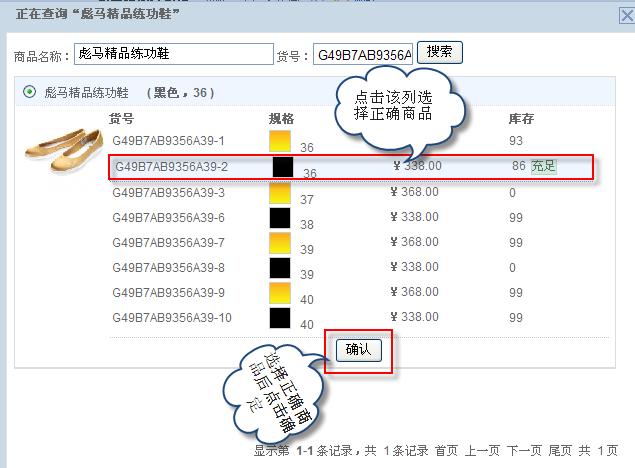The height and width of the screenshot is (468, 635).
Task: Click the 货号 item number input field
Action: [x=362, y=55]
